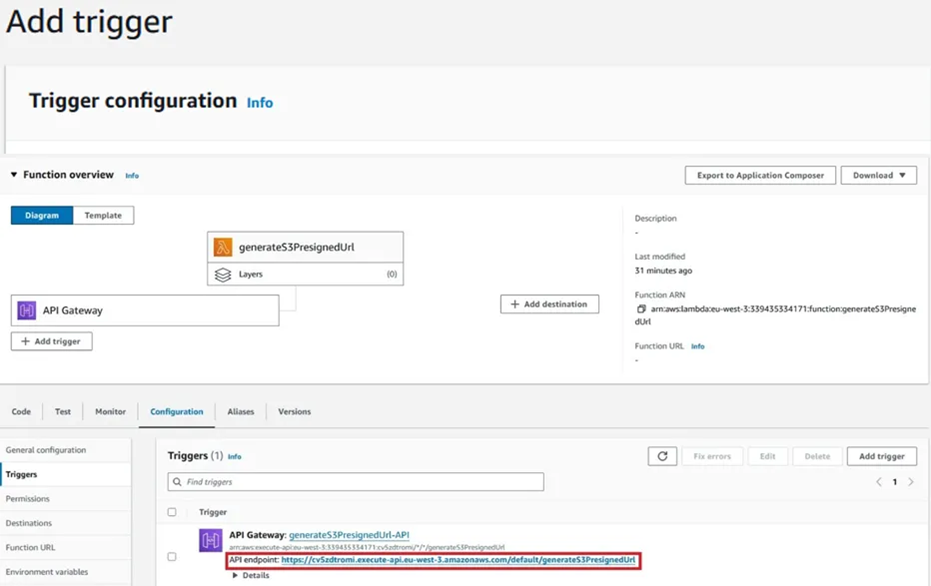Click the plus Add destination icon
The image size is (931, 586).
tap(513, 304)
